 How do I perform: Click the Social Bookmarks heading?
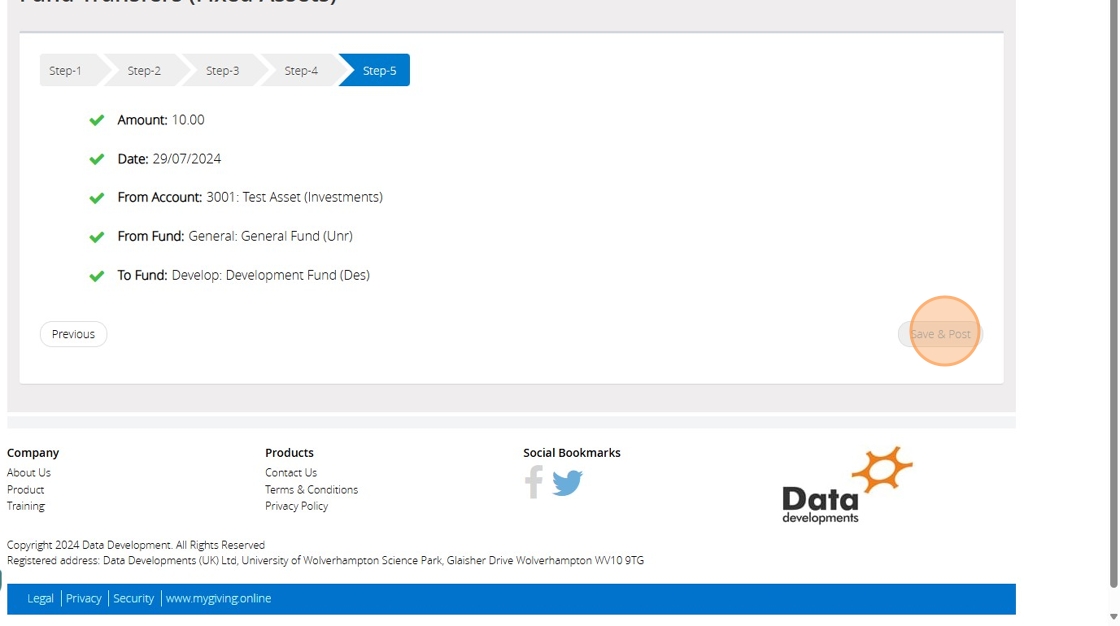tap(571, 452)
